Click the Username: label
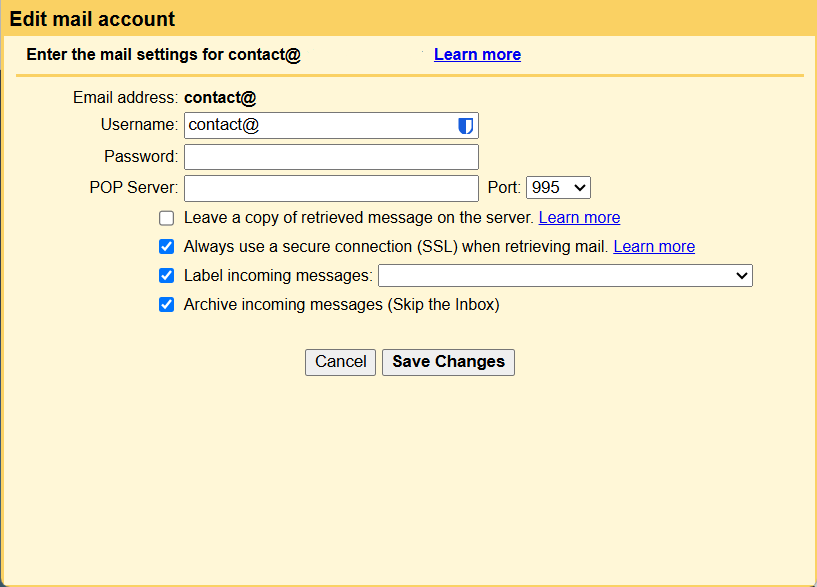 140,125
